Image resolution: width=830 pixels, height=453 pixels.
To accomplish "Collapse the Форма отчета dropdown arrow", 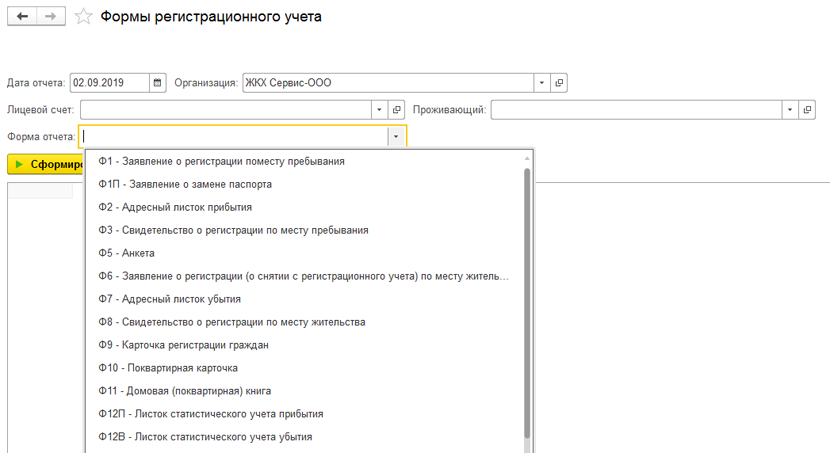I will (396, 137).
